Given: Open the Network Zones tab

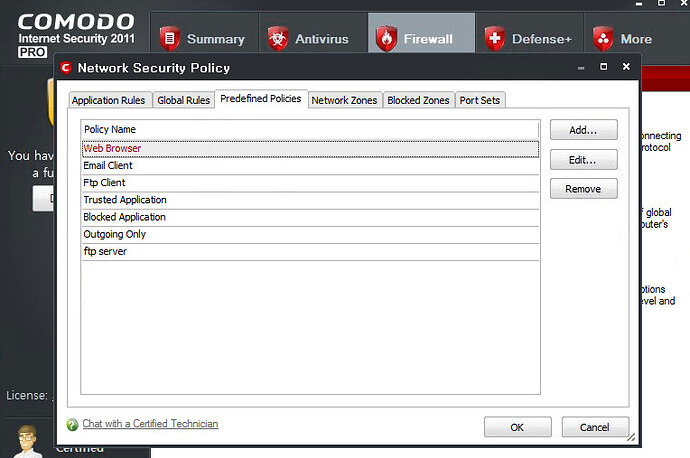Looking at the screenshot, I should pos(344,100).
